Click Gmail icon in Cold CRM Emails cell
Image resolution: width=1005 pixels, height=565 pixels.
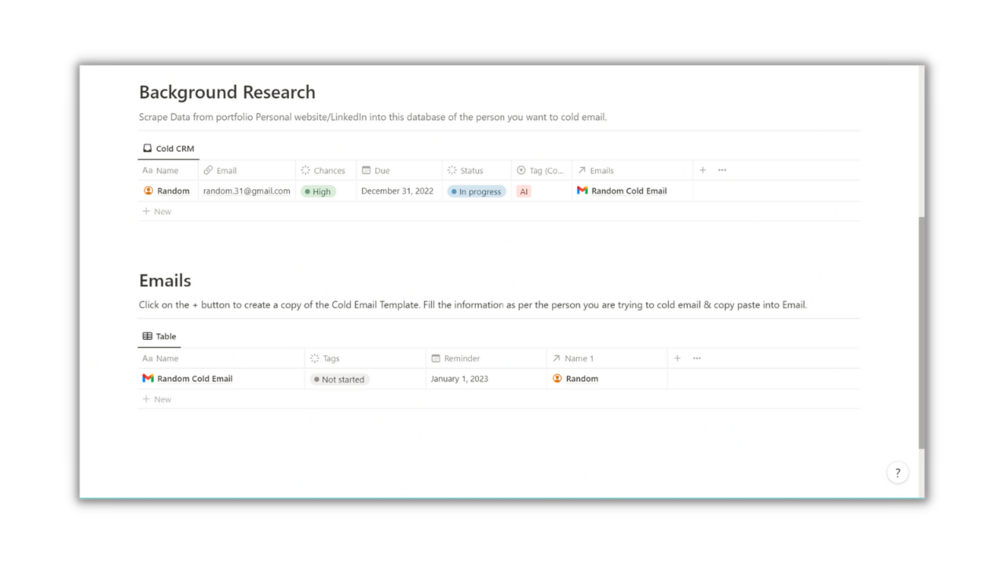coord(582,190)
